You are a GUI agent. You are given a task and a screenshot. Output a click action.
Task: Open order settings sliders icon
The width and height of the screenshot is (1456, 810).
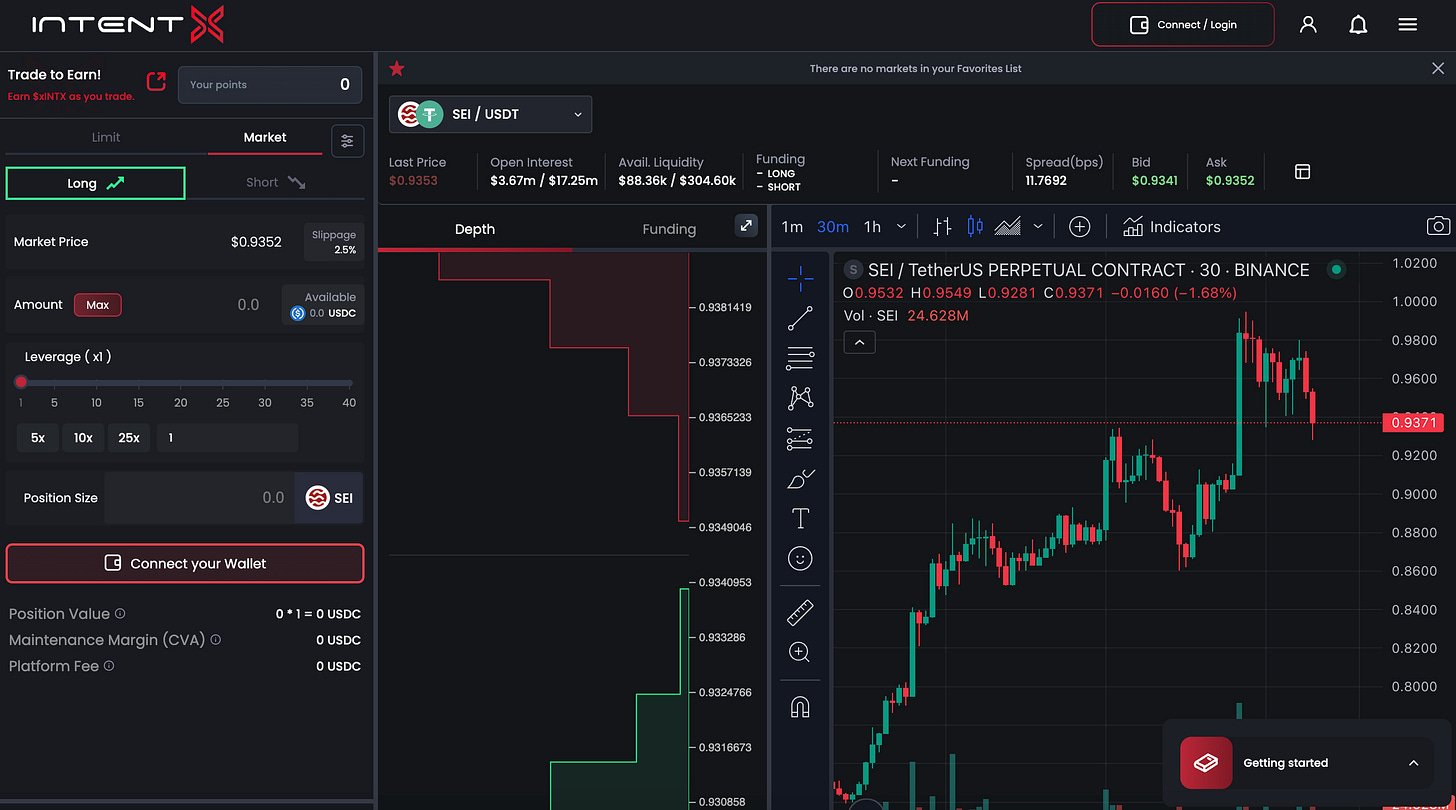pyautogui.click(x=347, y=141)
